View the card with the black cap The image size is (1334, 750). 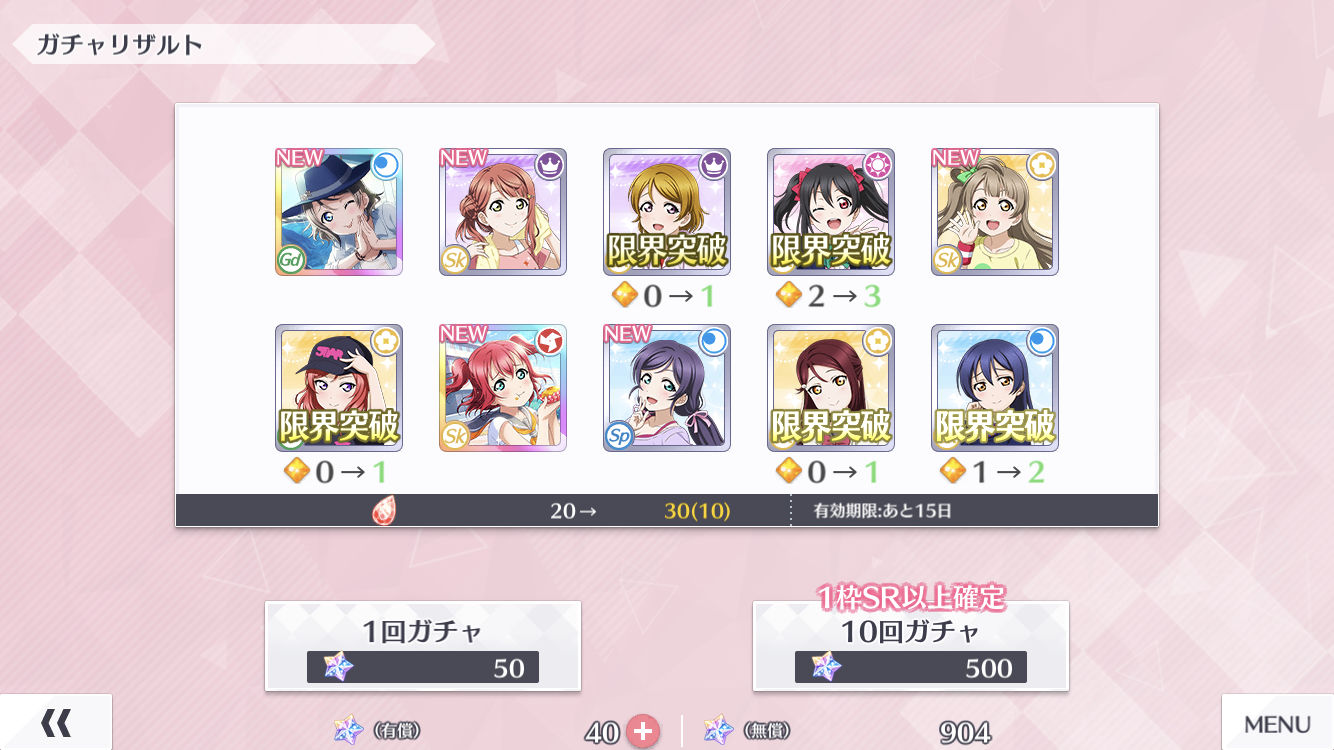339,388
